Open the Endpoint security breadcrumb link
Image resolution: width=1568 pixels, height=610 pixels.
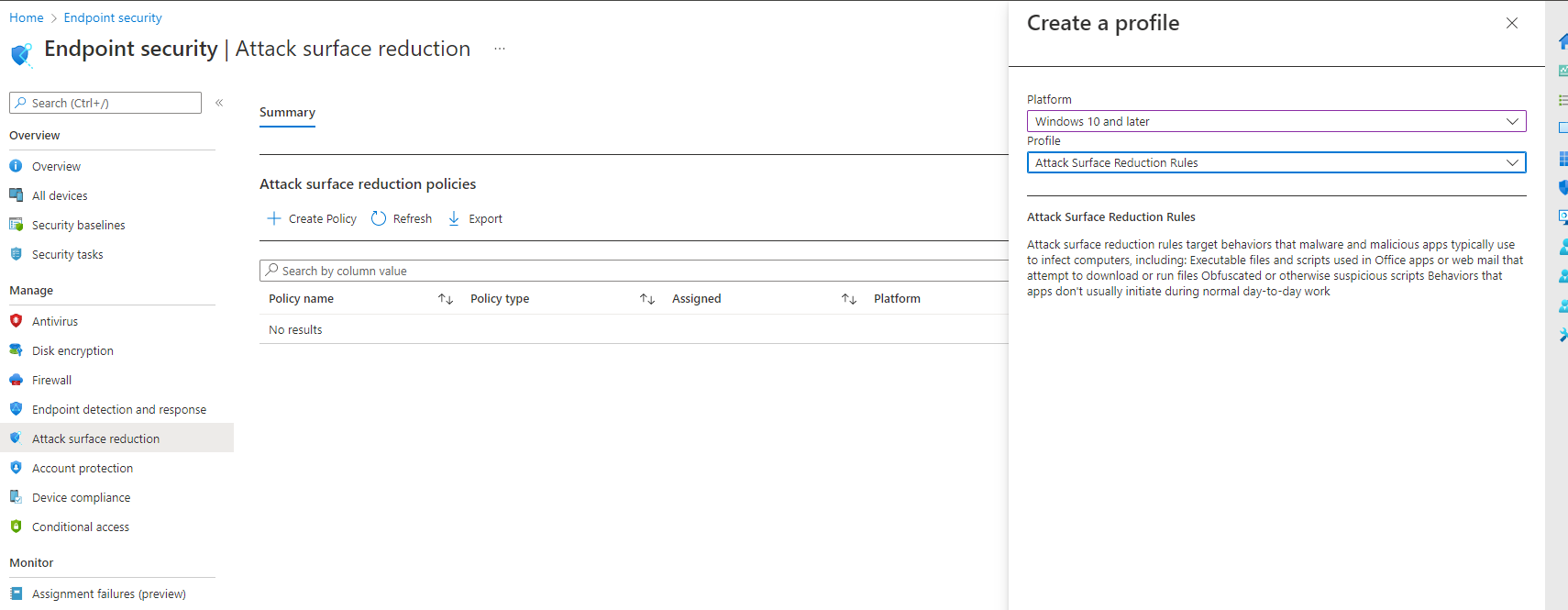pyautogui.click(x=113, y=17)
